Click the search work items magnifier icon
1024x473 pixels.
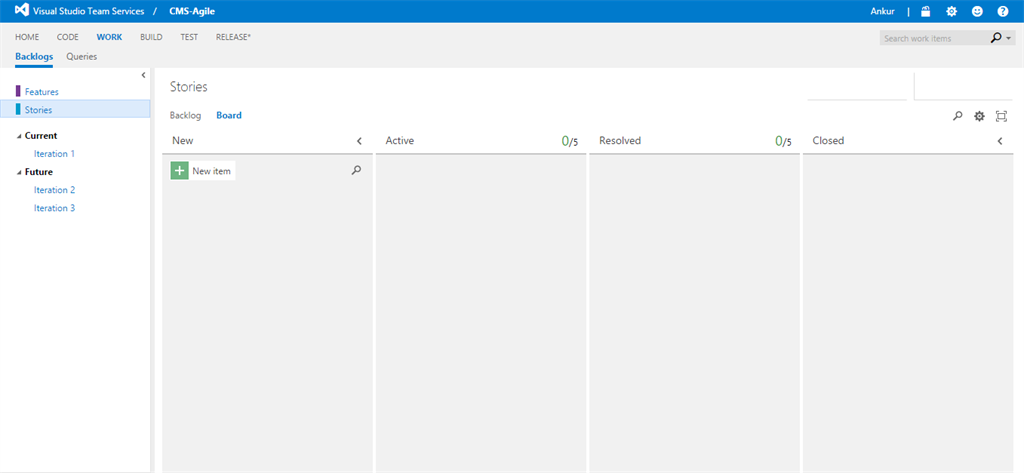pos(996,38)
